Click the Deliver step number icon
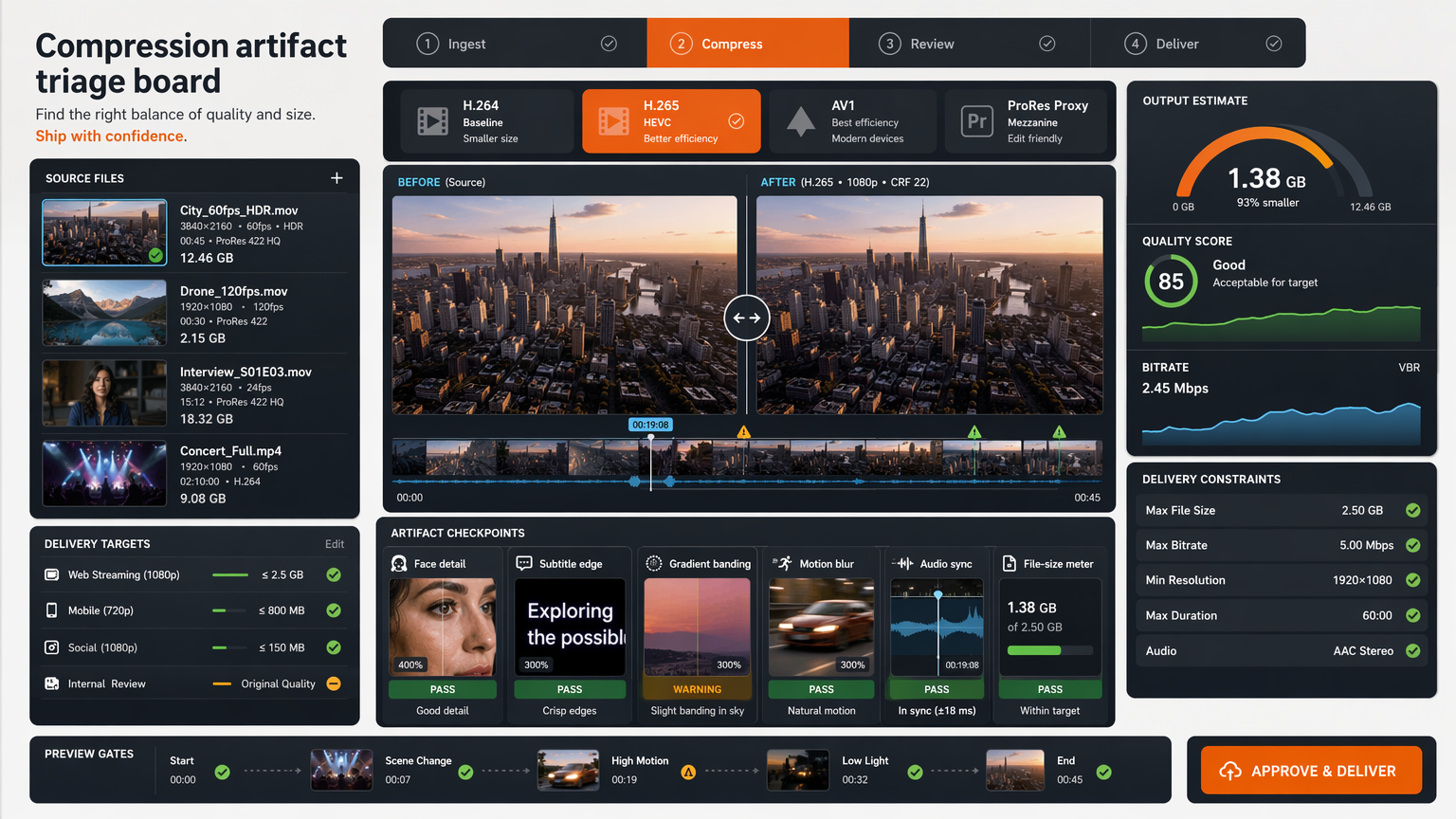Viewport: 1456px width, 819px height. (x=1136, y=44)
